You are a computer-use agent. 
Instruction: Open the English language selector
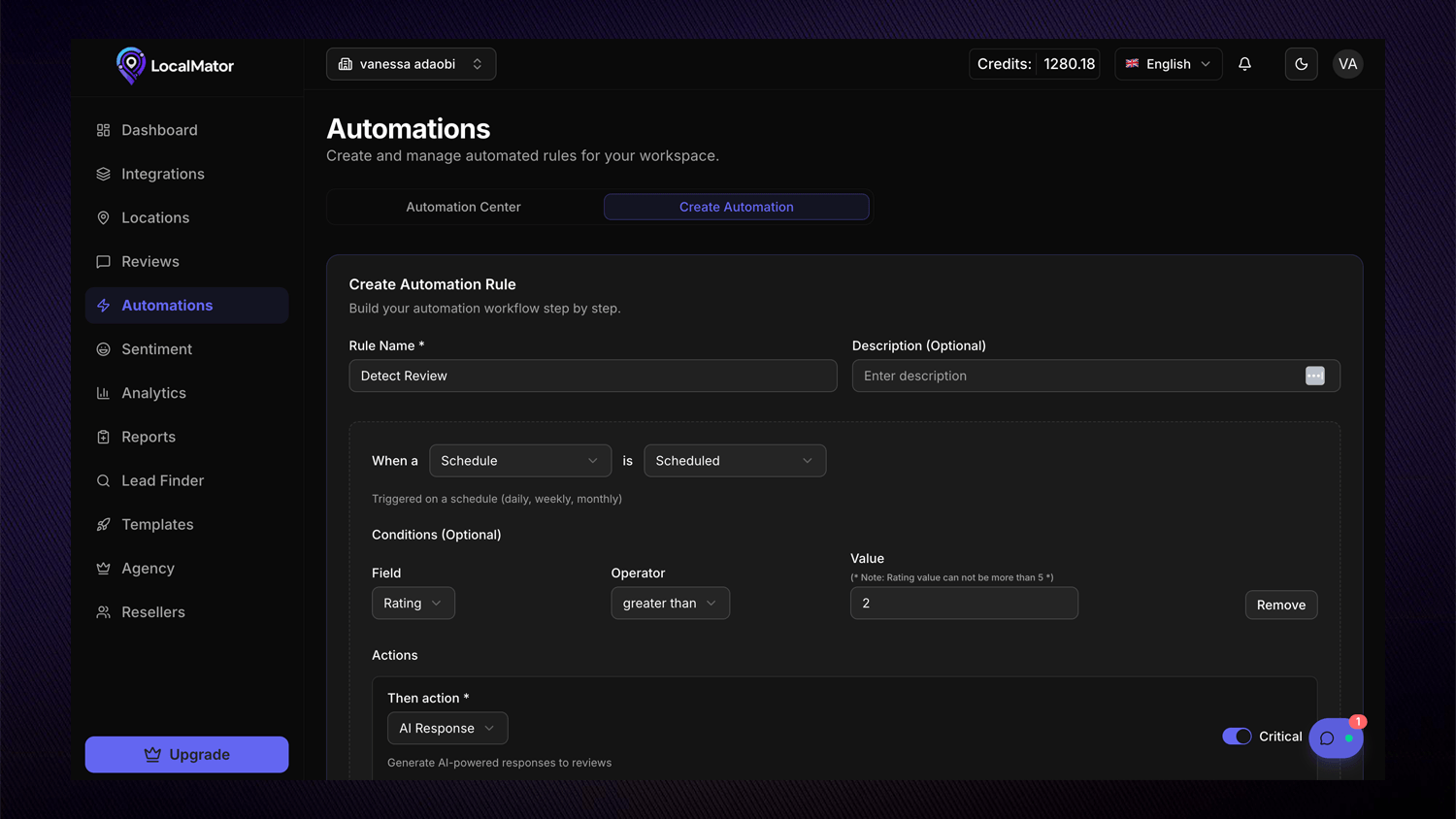click(1168, 64)
